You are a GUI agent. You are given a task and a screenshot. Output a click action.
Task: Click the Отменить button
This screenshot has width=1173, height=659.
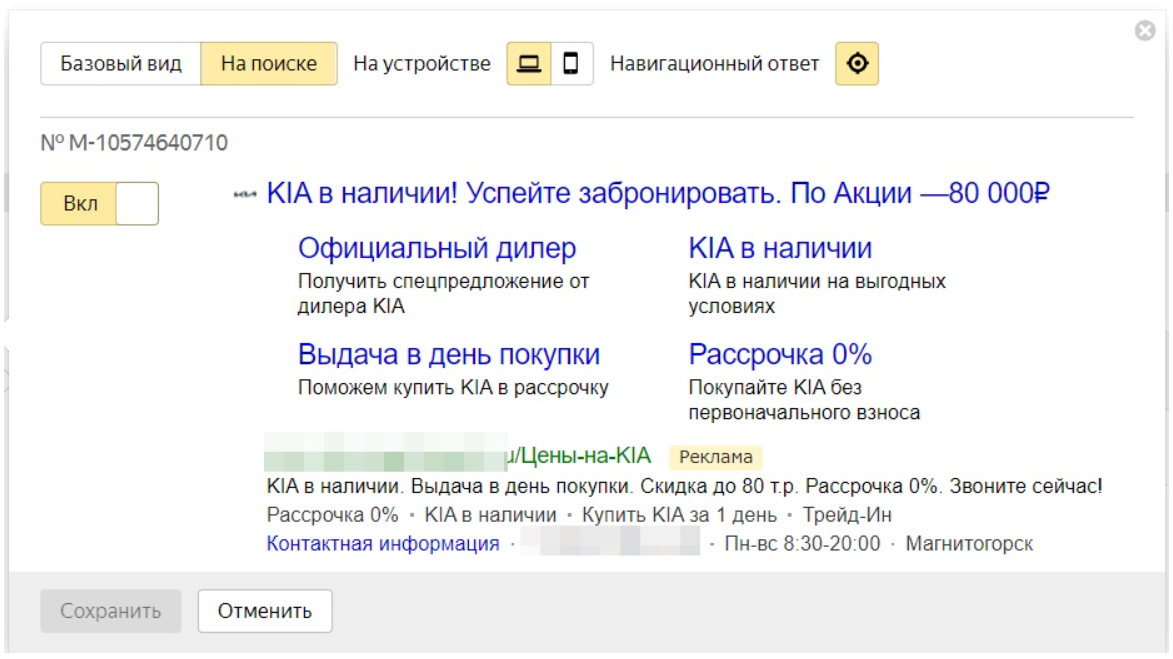(x=265, y=611)
